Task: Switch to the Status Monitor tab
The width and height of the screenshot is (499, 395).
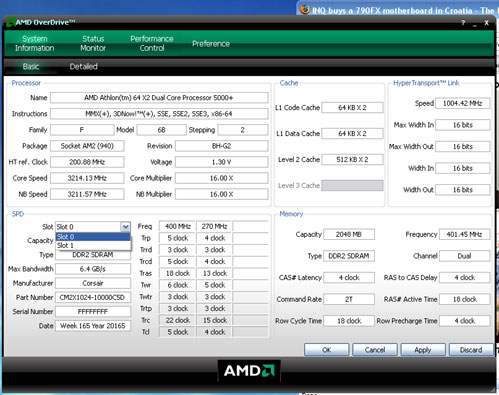Action: 93,43
